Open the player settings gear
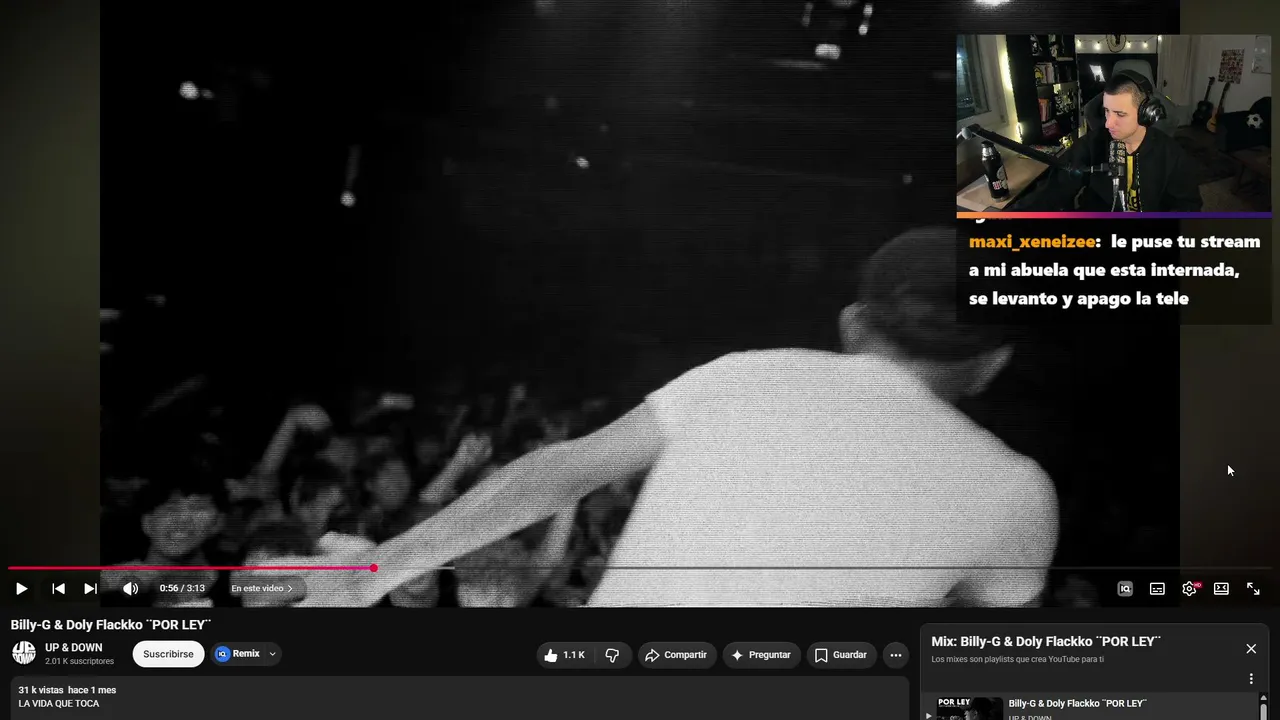The width and height of the screenshot is (1280, 720). pos(1189,589)
